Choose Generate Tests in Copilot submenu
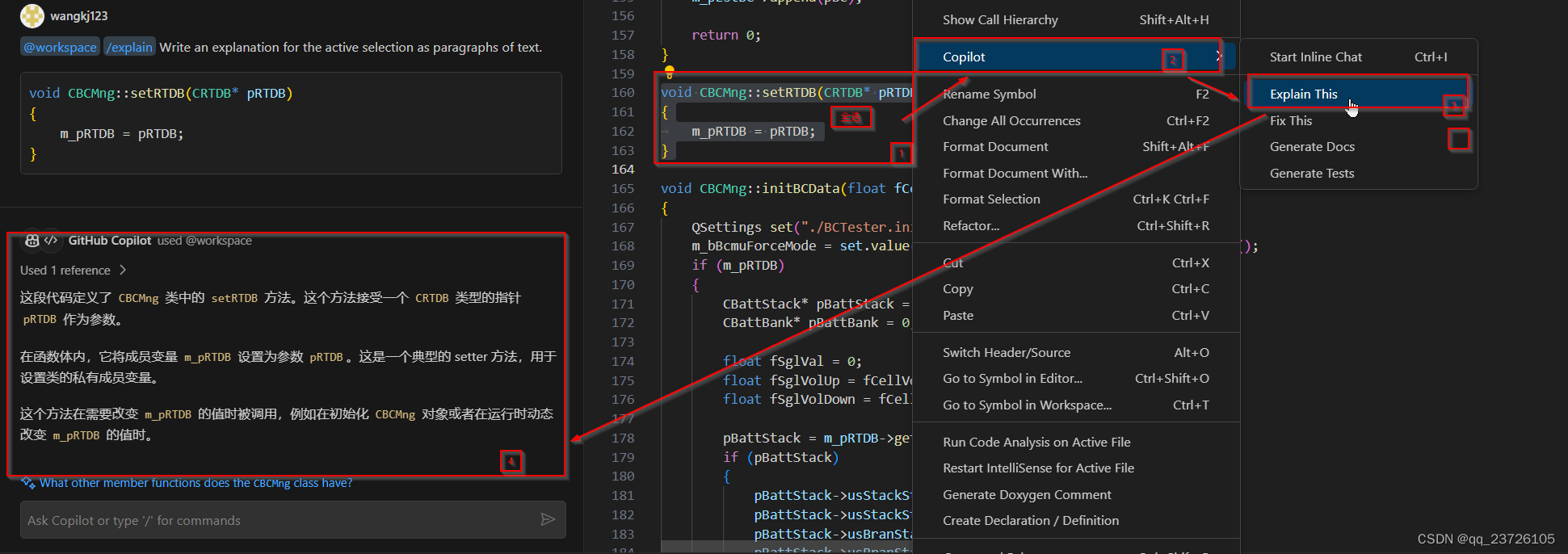Viewport: 1568px width, 554px height. [1359, 173]
